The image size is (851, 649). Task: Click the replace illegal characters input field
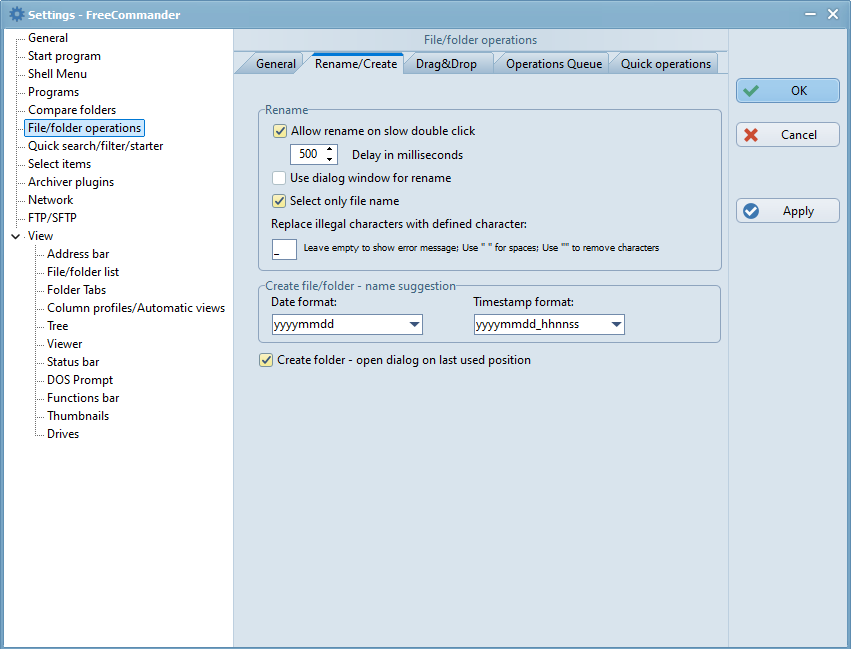[x=284, y=249]
